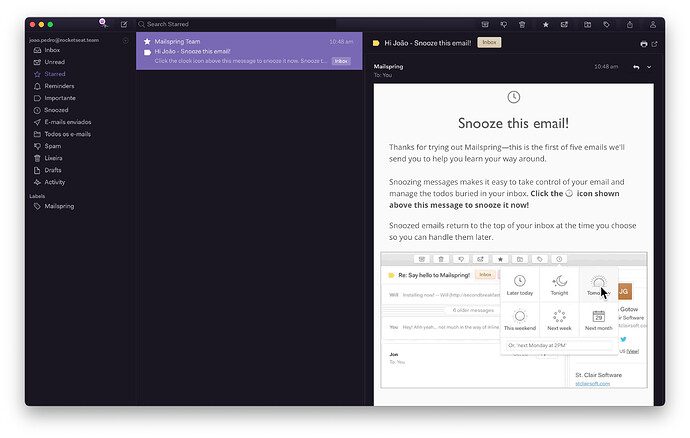Print the current email thread

644,44
